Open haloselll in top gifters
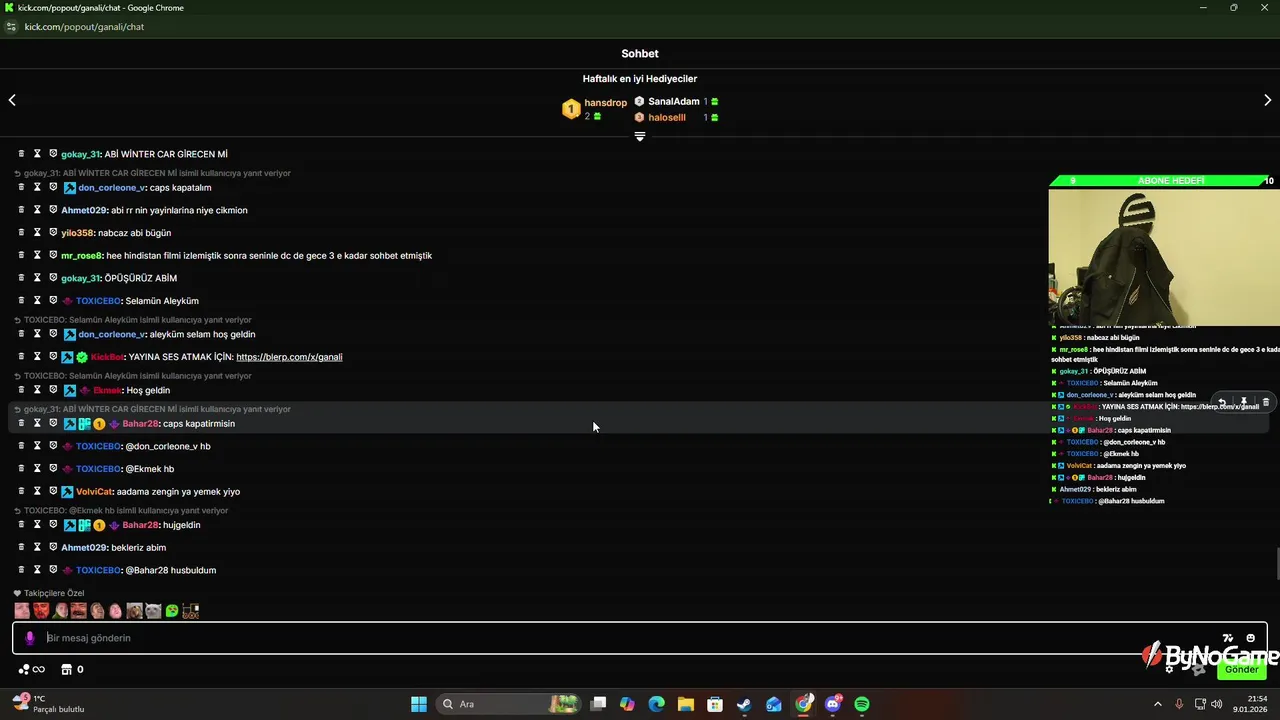 (x=667, y=117)
